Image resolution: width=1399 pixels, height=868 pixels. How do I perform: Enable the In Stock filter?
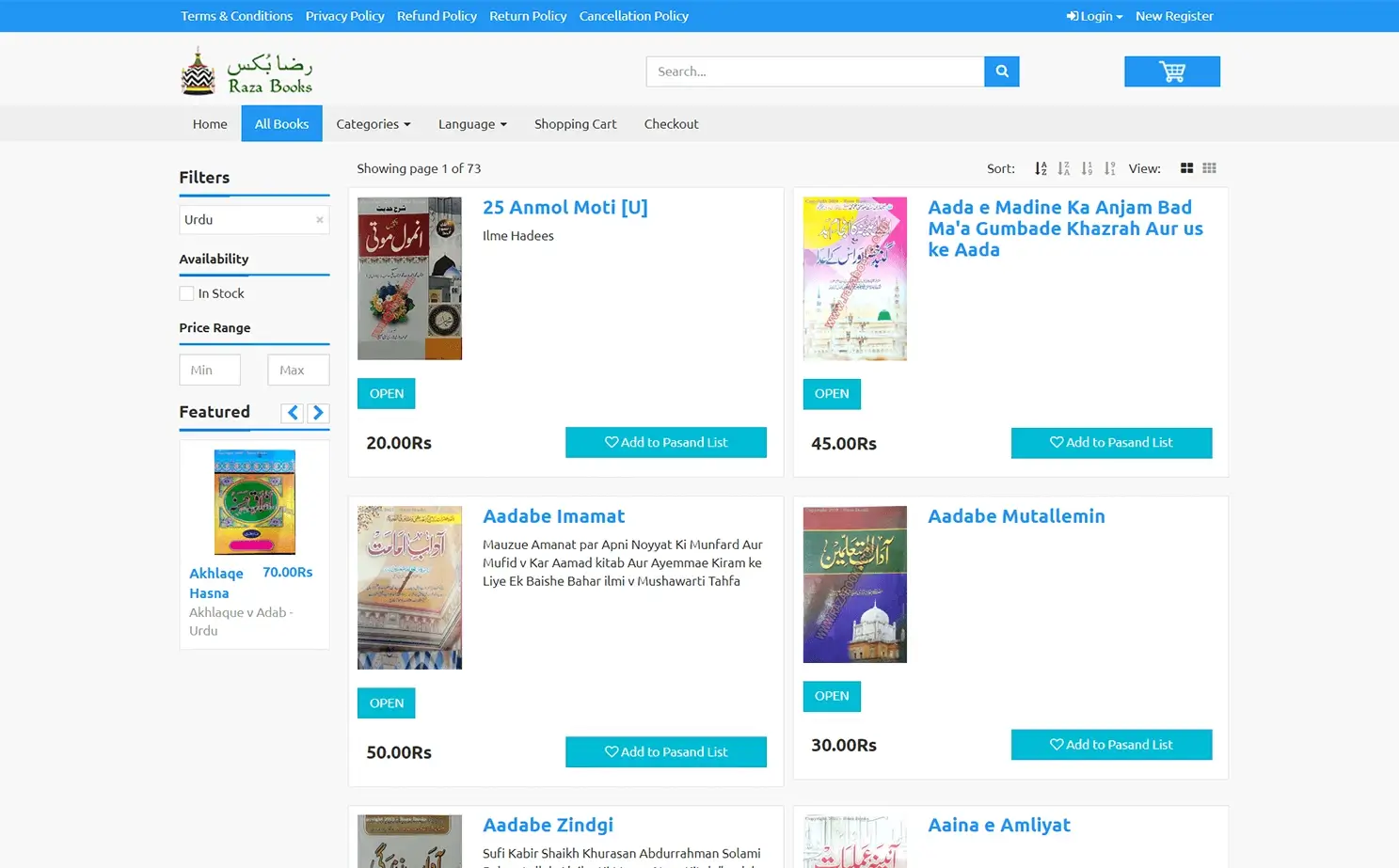pos(186,292)
